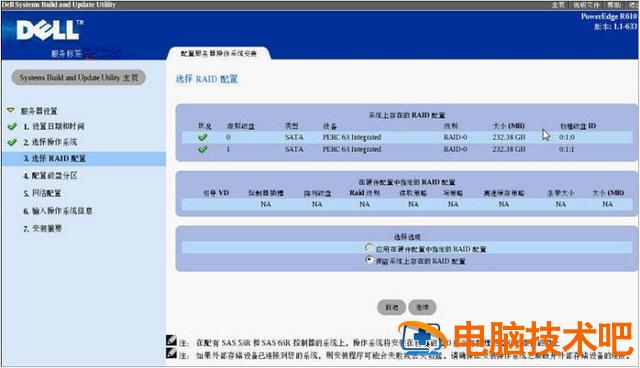640x368 pixels.
Task: Click the RAID-0 cell in virtual disk 0 row
Action: (455, 137)
